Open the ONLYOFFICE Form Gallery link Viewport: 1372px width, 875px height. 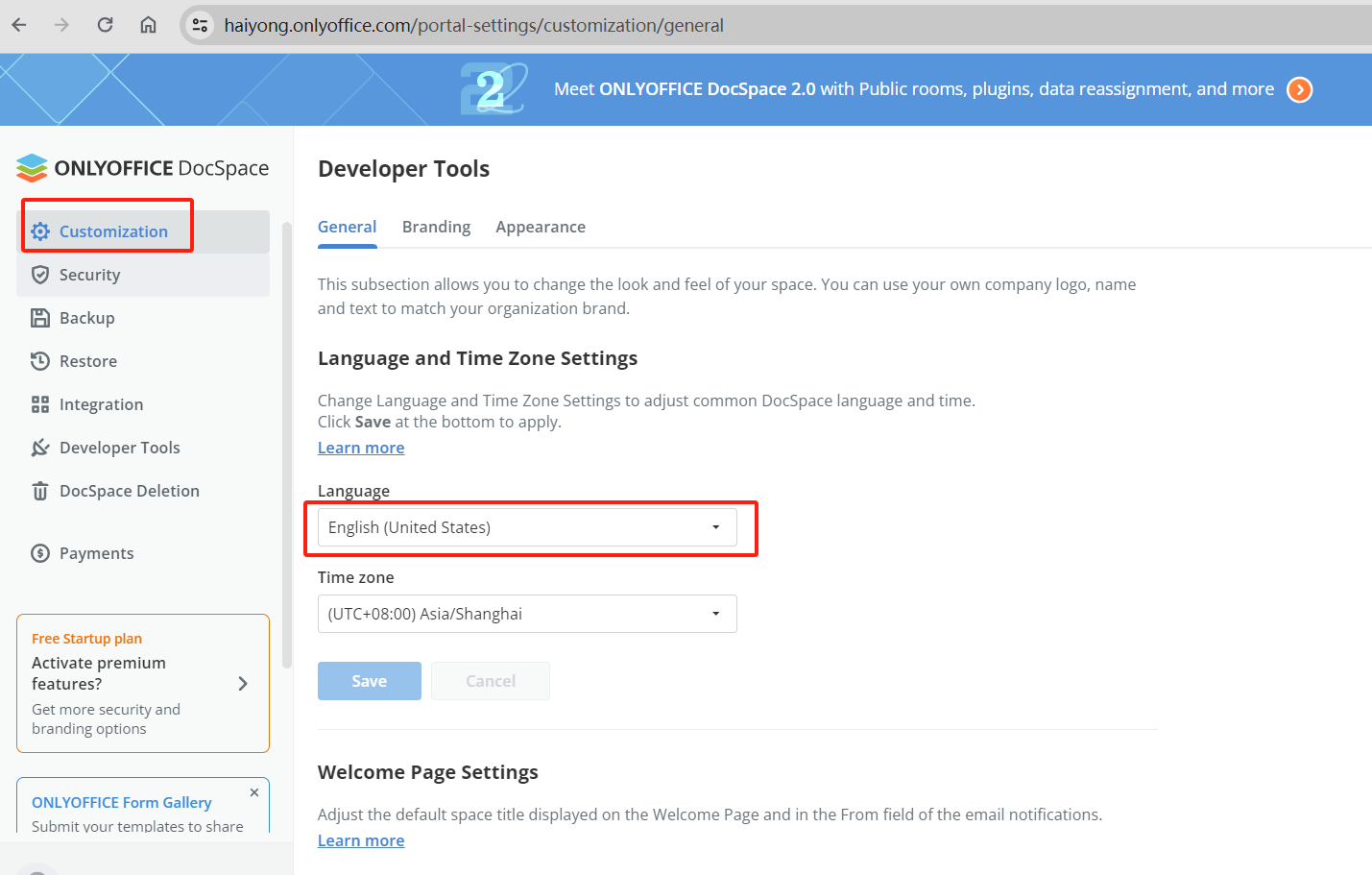tap(122, 803)
